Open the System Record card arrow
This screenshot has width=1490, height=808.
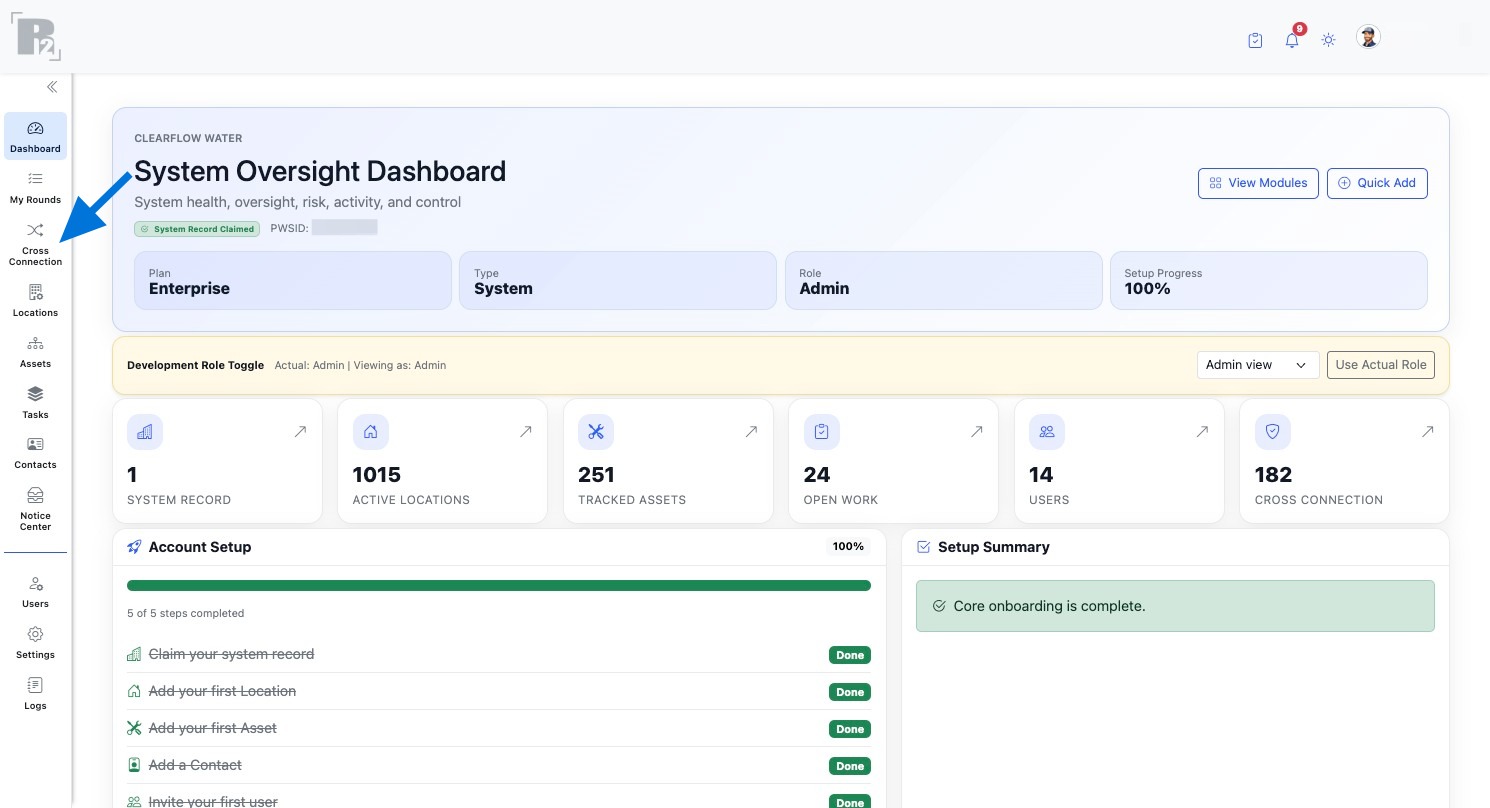coord(300,432)
